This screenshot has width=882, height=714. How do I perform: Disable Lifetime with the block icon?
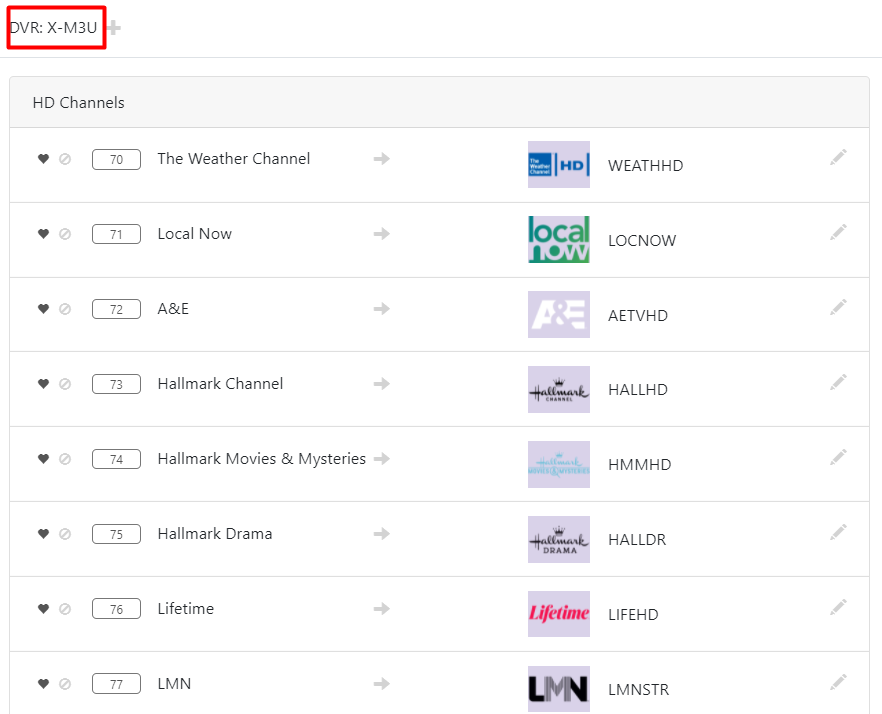[65, 609]
